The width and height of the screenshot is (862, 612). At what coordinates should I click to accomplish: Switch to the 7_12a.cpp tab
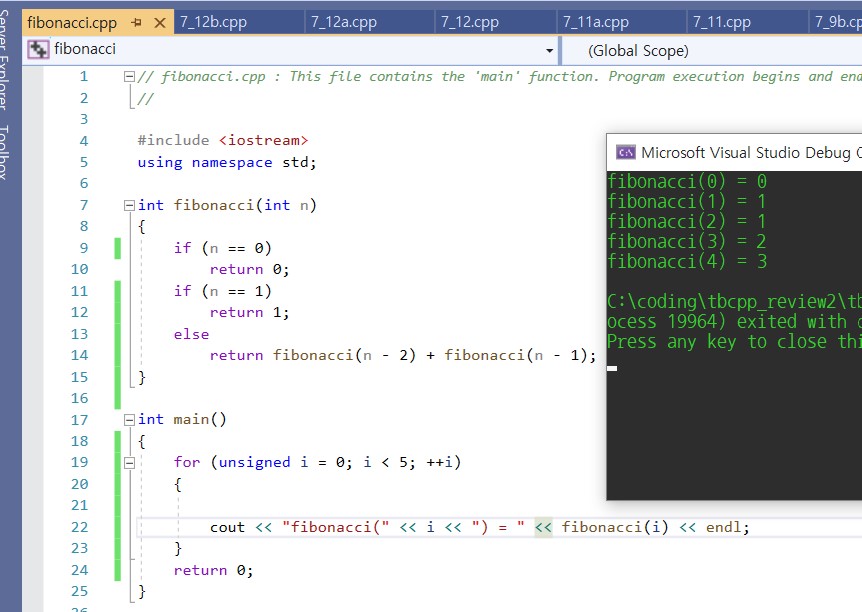click(x=343, y=22)
